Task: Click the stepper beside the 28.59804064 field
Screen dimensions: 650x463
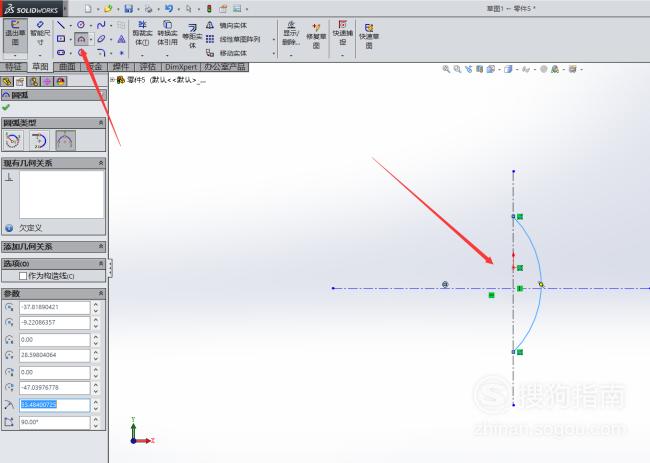Action: (x=96, y=355)
